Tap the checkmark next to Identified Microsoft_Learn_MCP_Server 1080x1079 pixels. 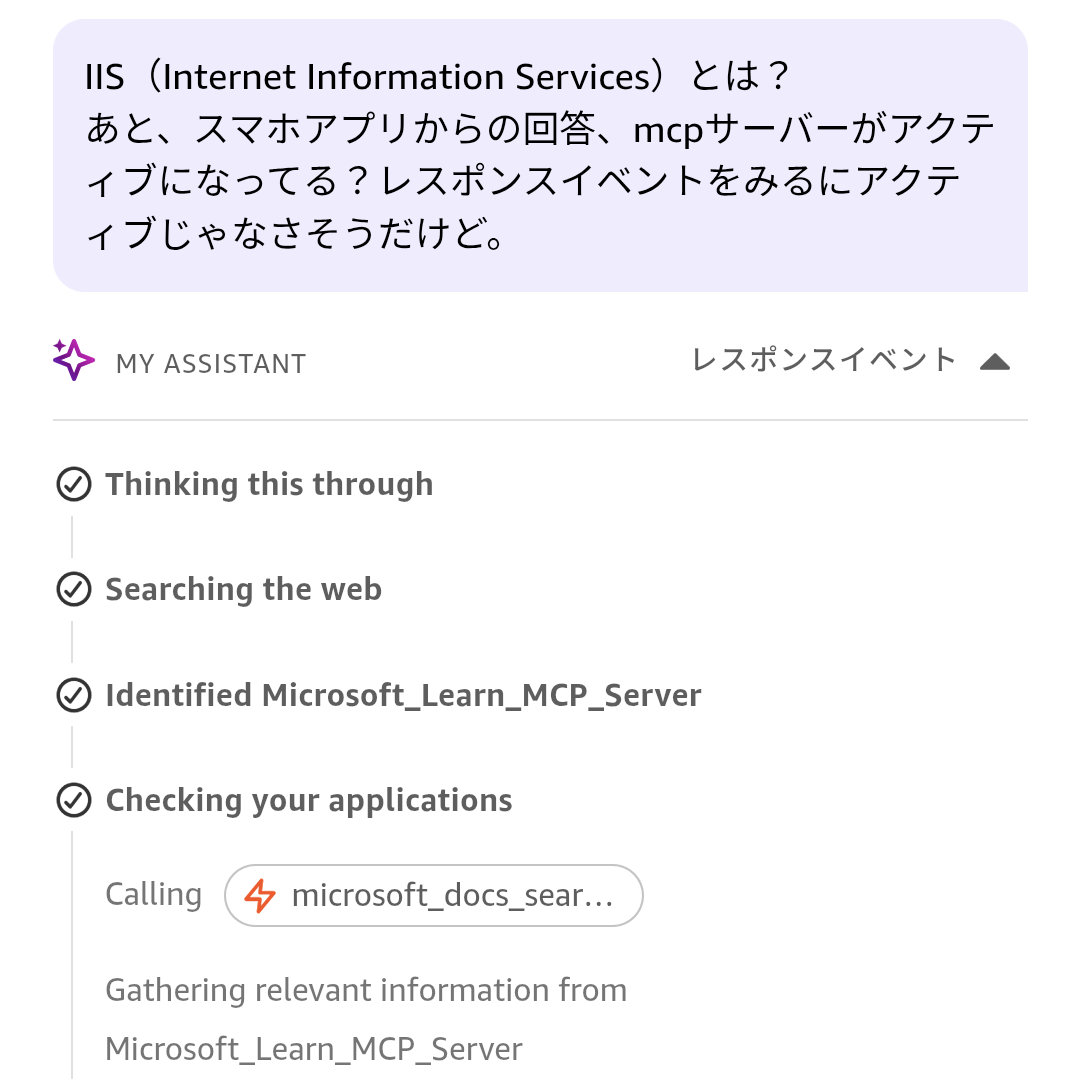[x=73, y=696]
